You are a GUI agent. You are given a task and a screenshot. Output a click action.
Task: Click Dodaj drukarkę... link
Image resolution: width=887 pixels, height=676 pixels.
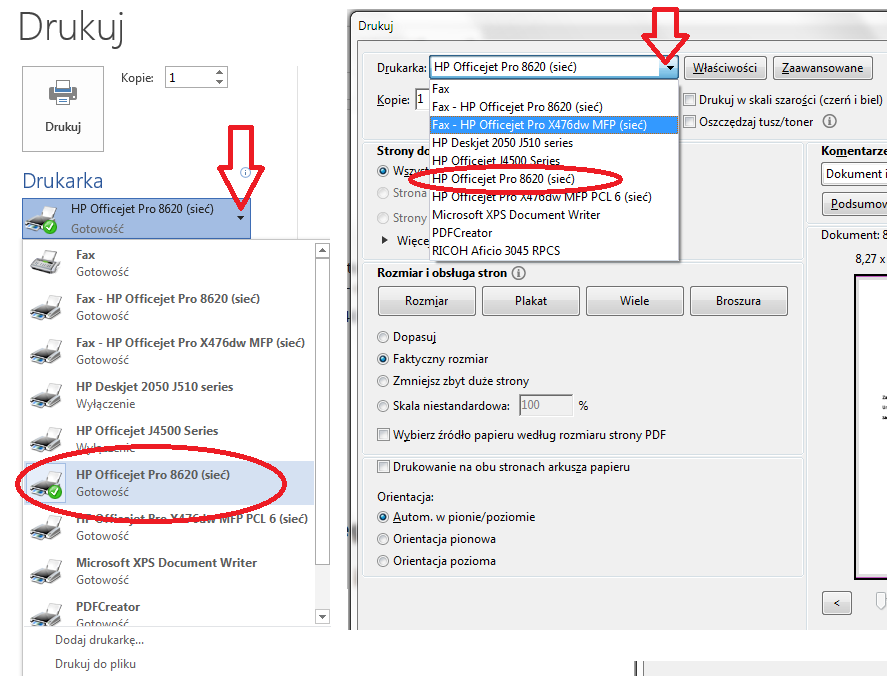(99, 640)
